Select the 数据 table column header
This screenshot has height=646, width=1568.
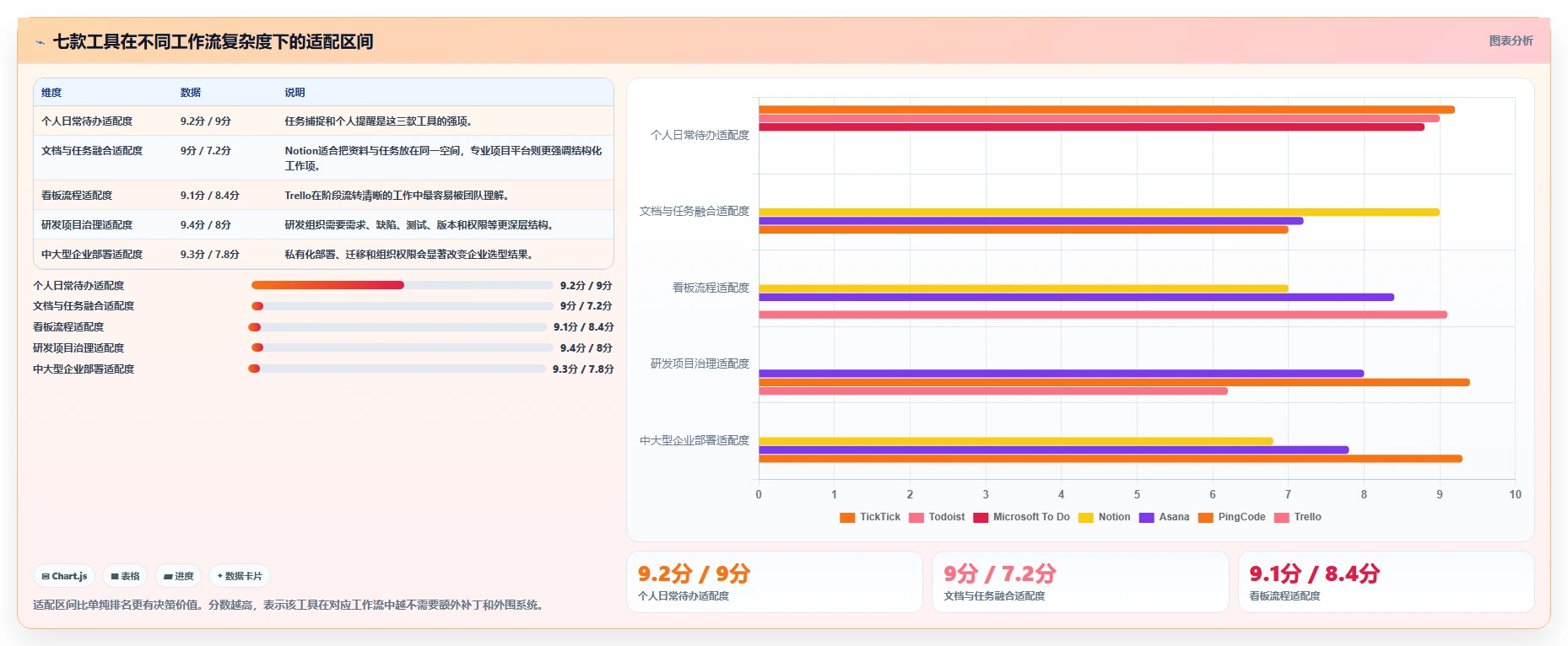(190, 93)
